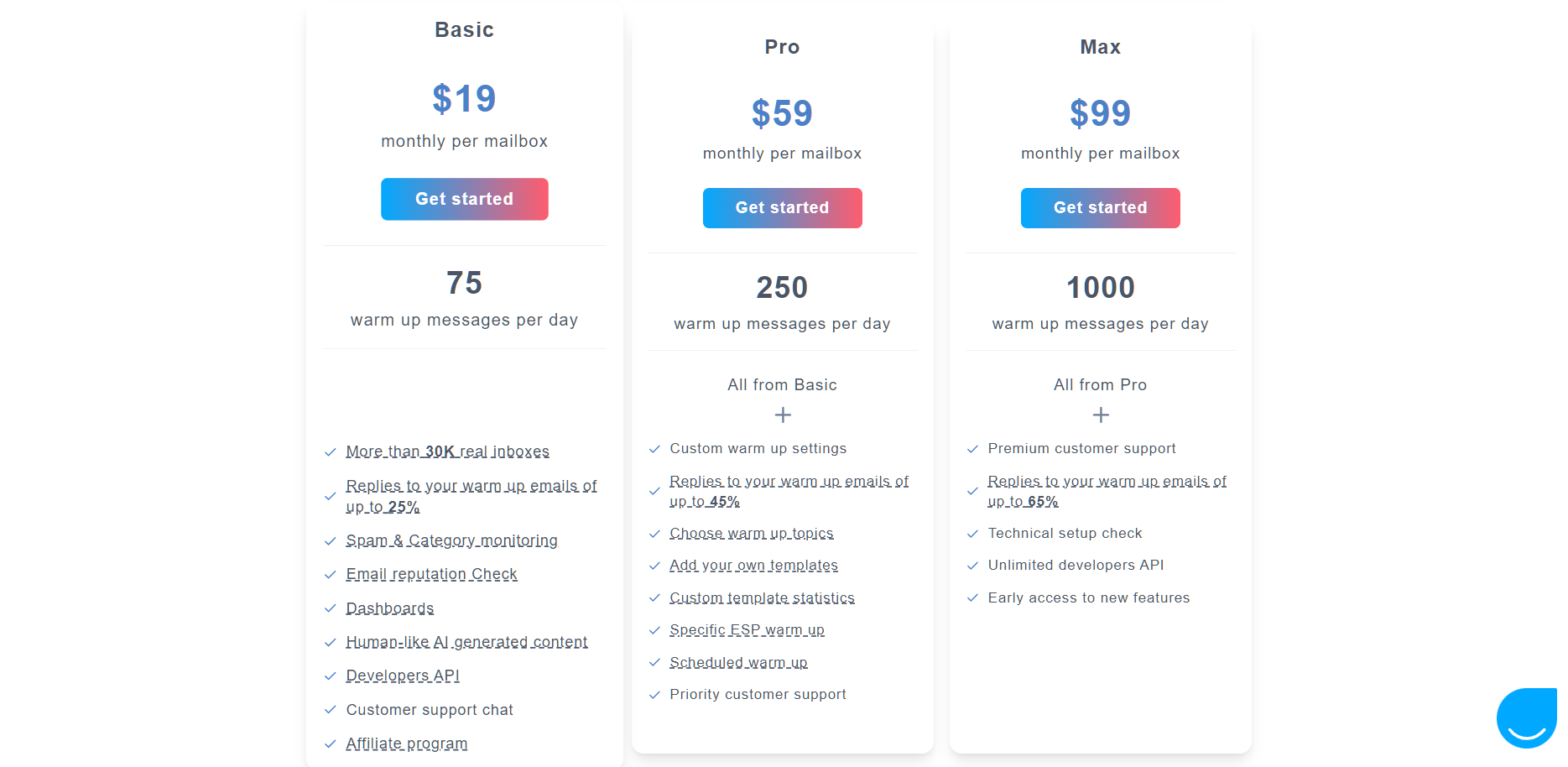Click the plus icon under All from Basic
The height and width of the screenshot is (767, 1568).
coord(783,415)
